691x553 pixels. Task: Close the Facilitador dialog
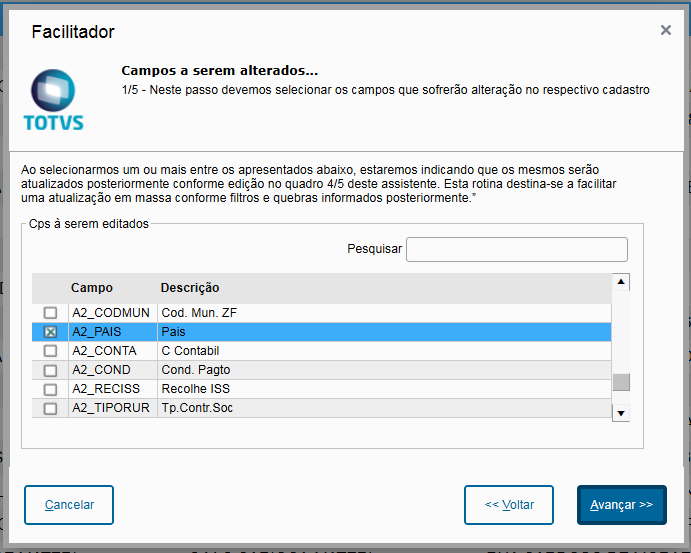pos(665,31)
